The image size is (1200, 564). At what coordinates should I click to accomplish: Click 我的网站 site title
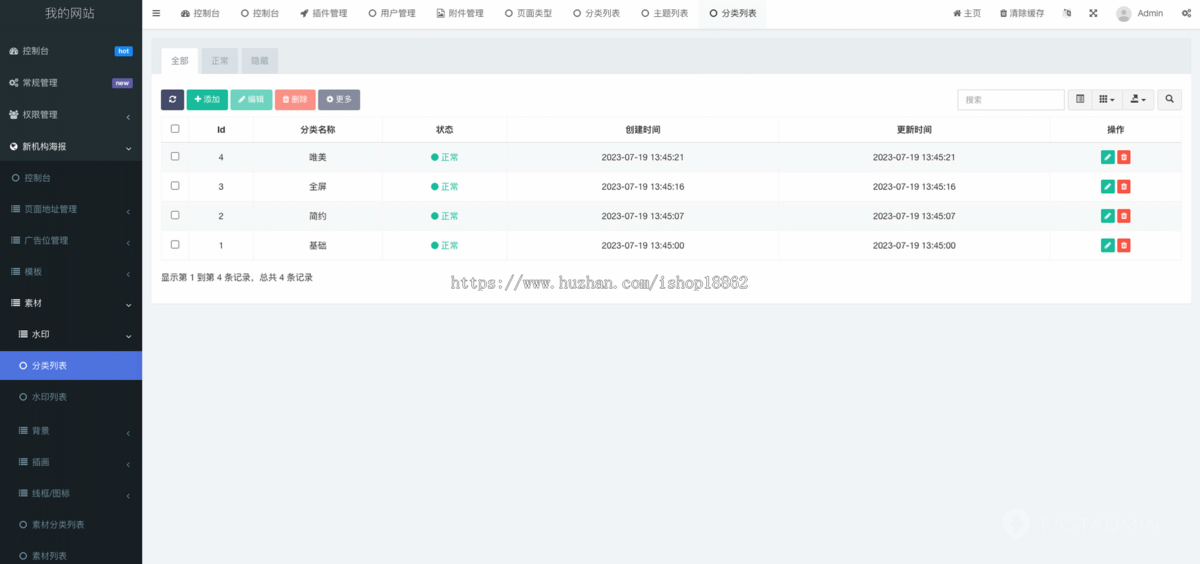click(x=71, y=14)
